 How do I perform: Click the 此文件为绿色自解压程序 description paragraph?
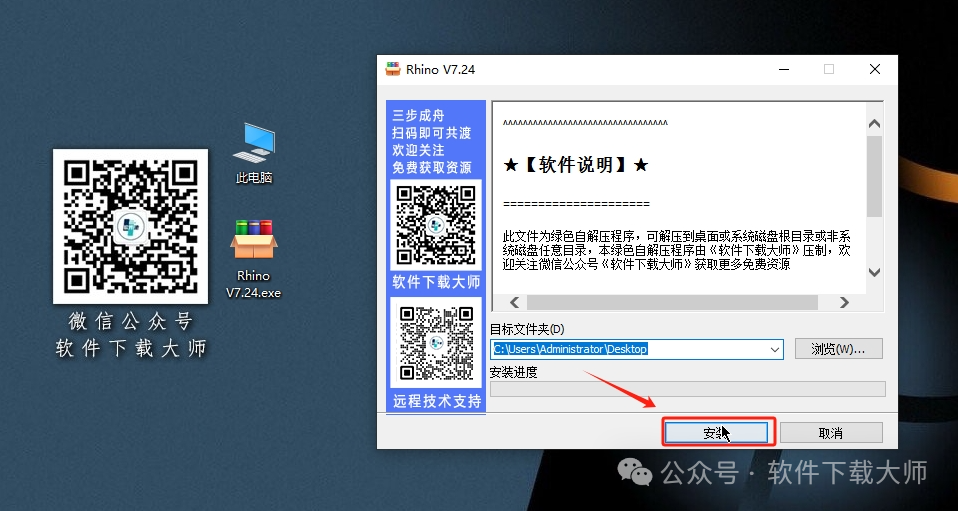[x=676, y=251]
